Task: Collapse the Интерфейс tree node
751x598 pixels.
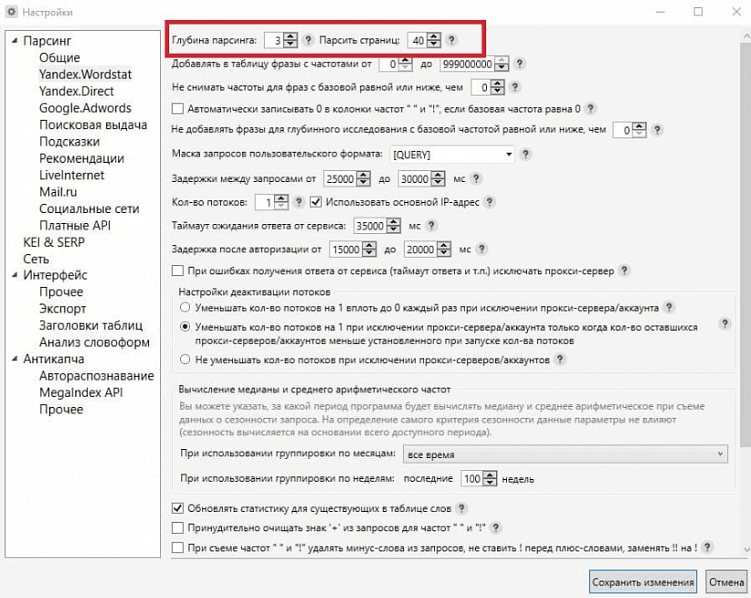Action: (x=15, y=275)
